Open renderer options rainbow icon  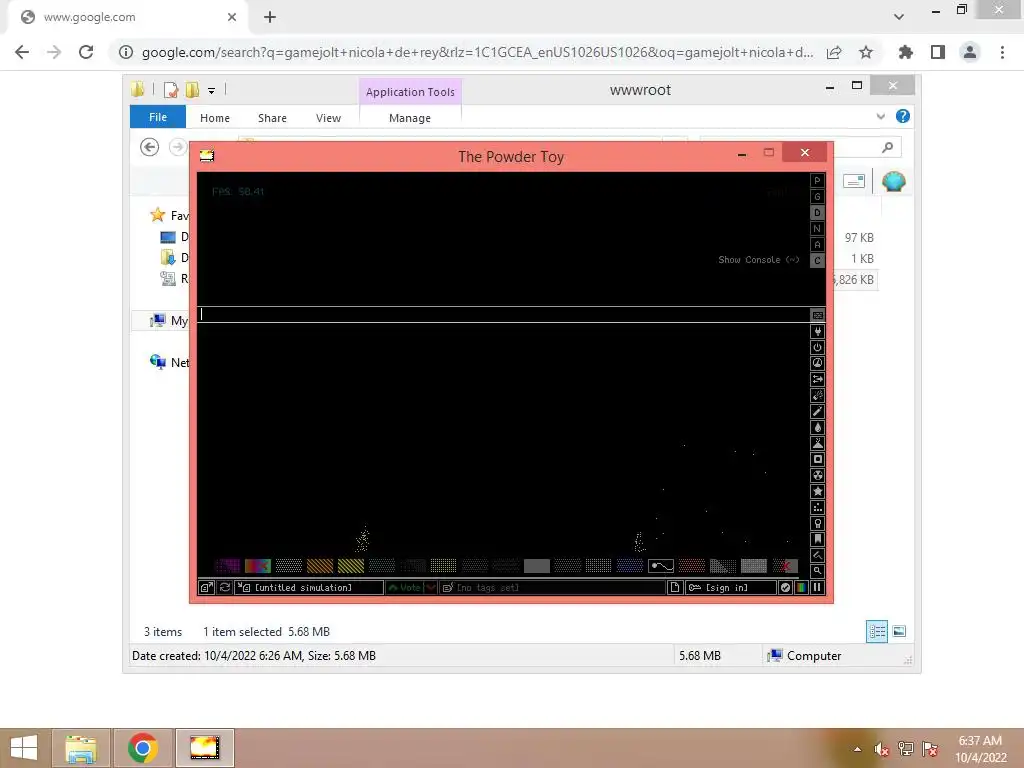click(x=801, y=587)
